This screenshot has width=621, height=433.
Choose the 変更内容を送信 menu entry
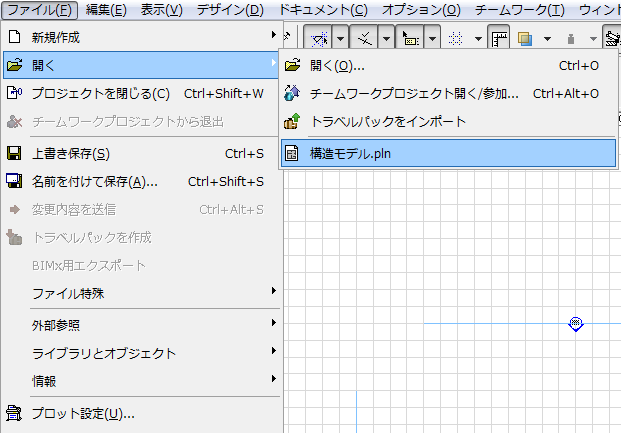141,209
